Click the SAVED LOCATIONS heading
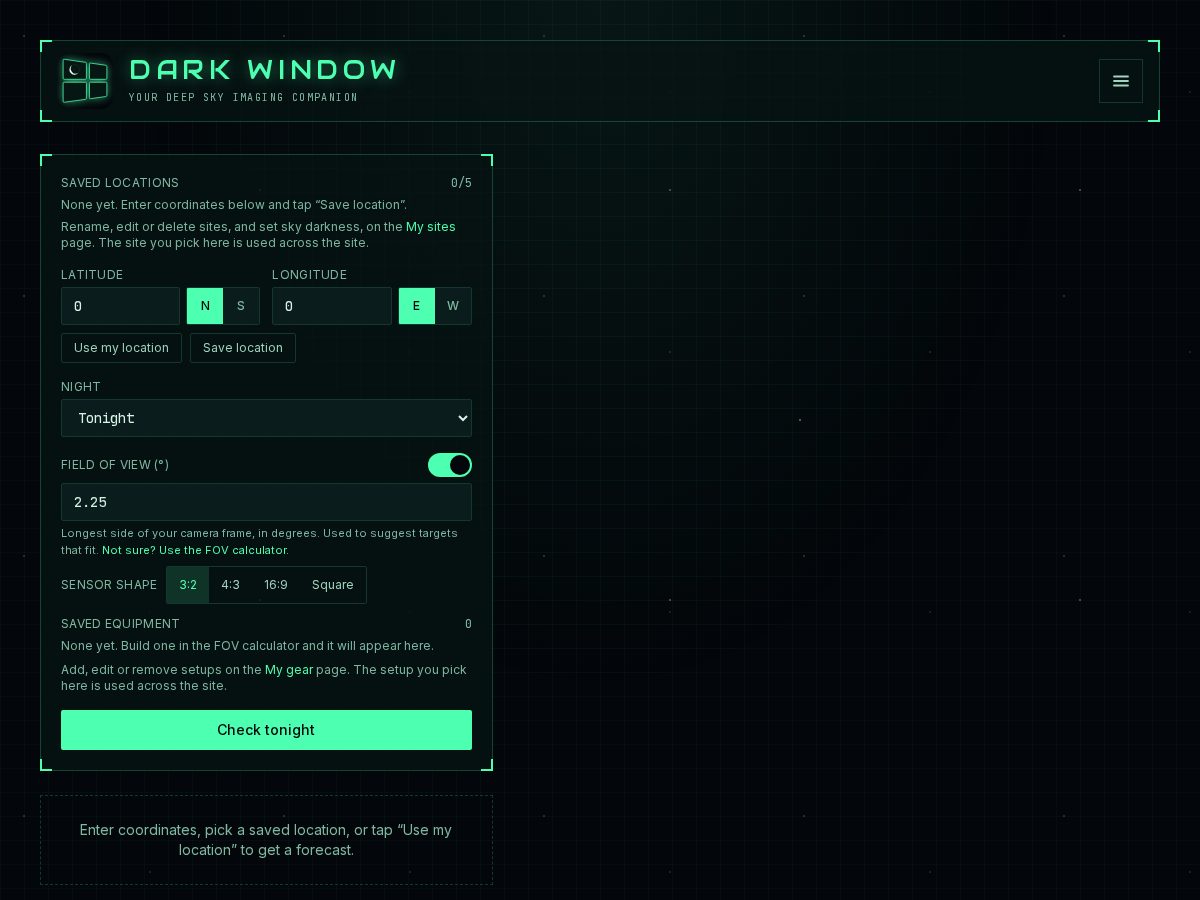 point(120,183)
